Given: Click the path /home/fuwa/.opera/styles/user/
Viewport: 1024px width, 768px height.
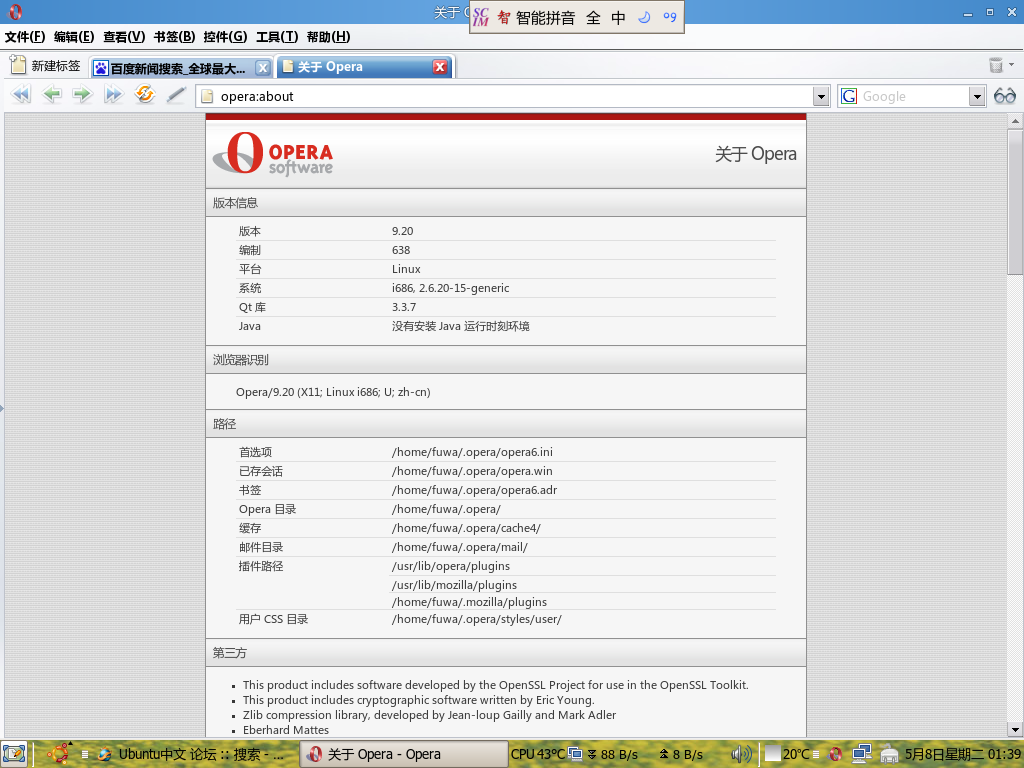Looking at the screenshot, I should pos(477,619).
